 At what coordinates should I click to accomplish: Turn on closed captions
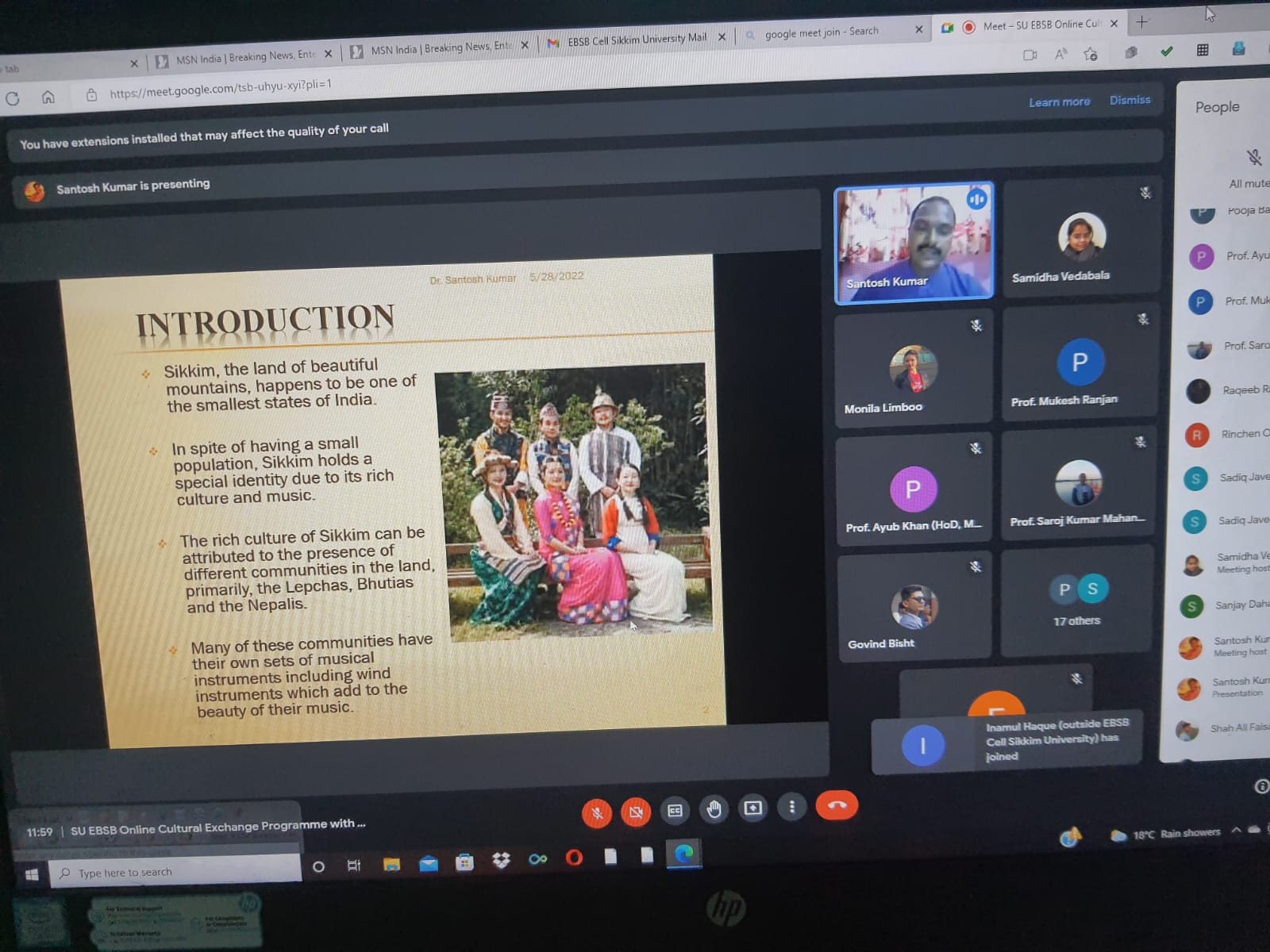click(x=675, y=810)
